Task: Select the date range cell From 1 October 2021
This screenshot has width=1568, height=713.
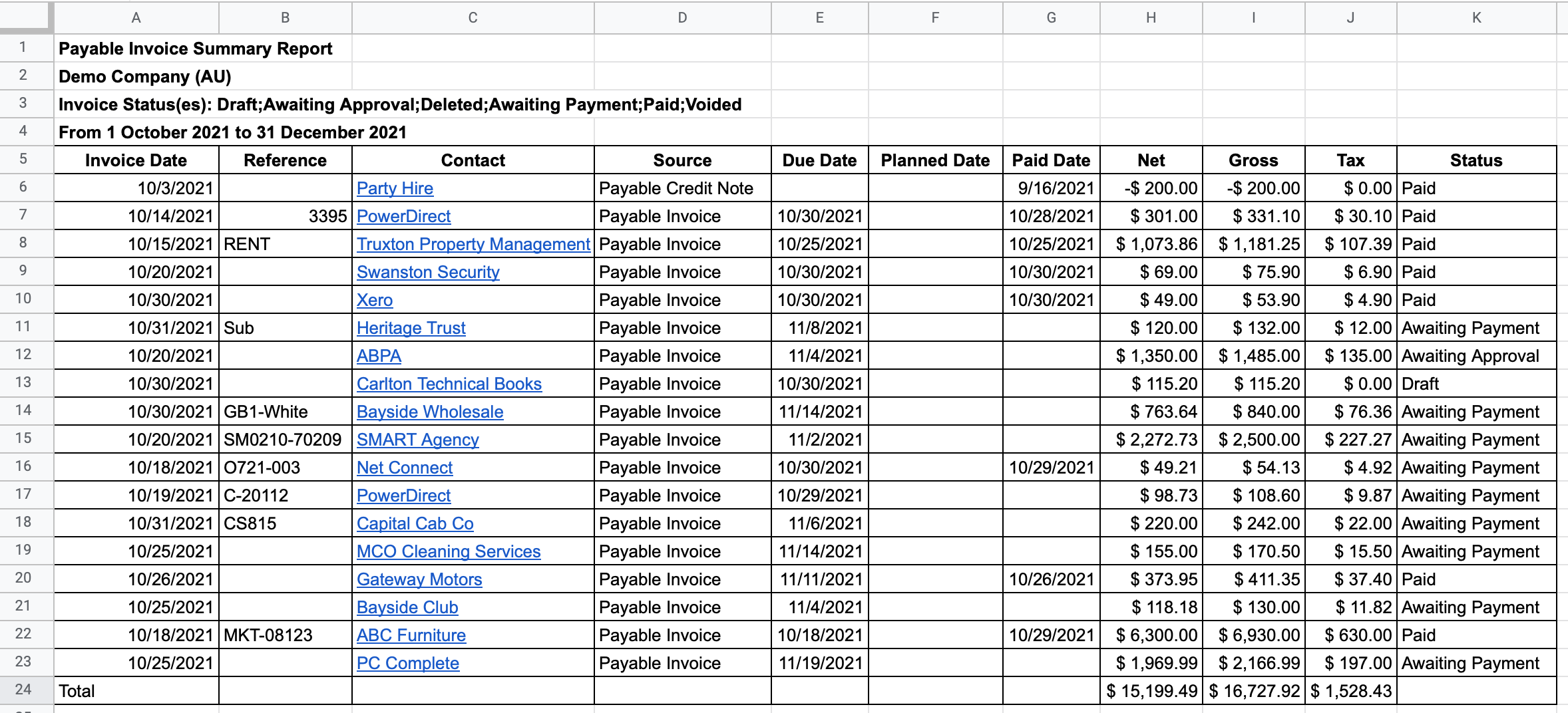Action: click(x=233, y=132)
